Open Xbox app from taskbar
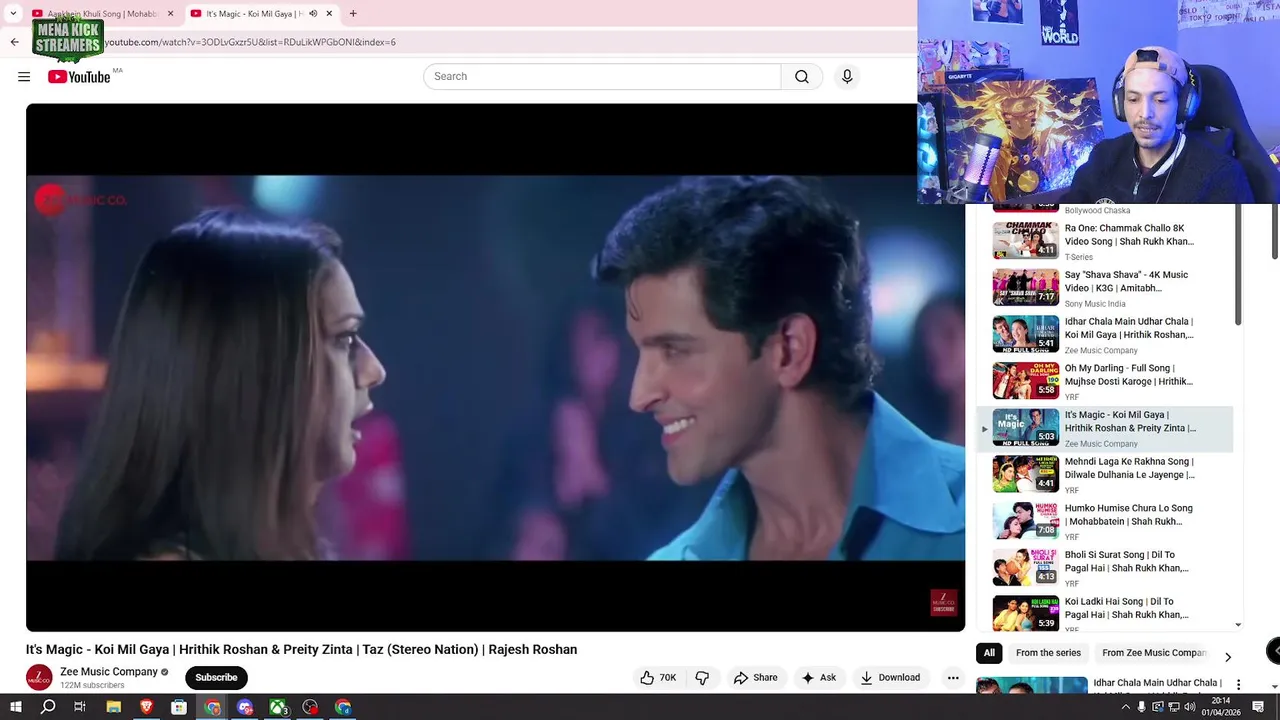 pos(278,707)
